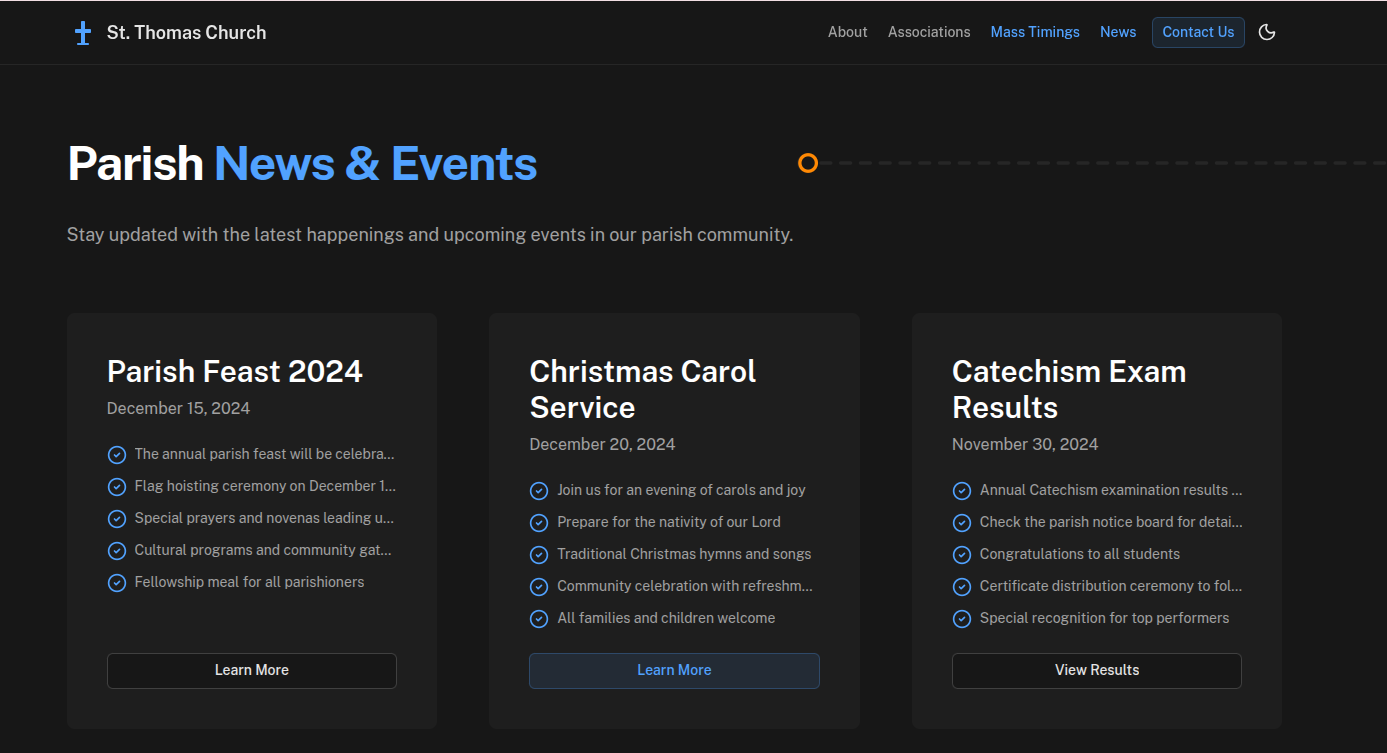Click check icon beside Traditional Christmas hymns
The width and height of the screenshot is (1387, 753).
pyautogui.click(x=539, y=554)
